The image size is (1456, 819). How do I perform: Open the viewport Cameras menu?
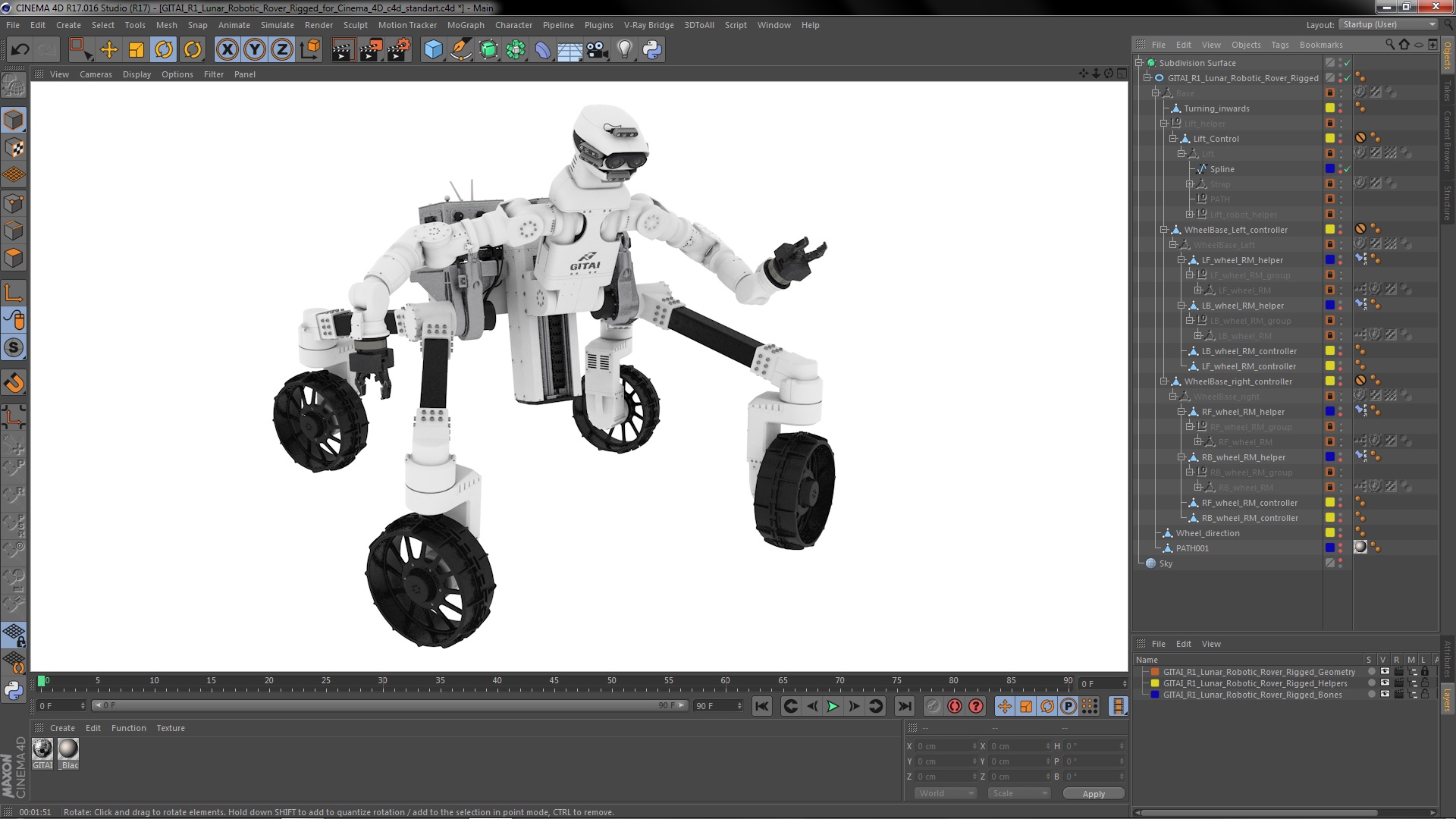coord(96,74)
